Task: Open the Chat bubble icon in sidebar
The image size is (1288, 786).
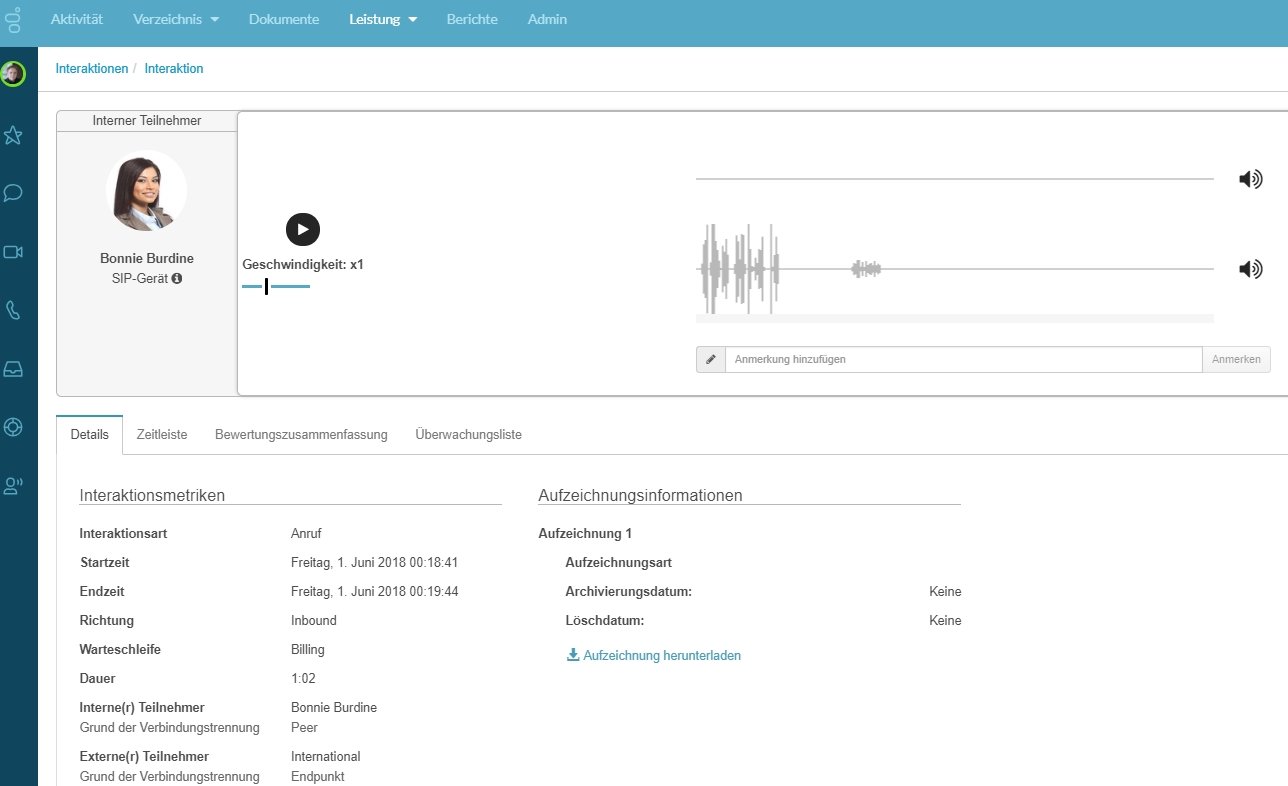Action: (x=13, y=193)
